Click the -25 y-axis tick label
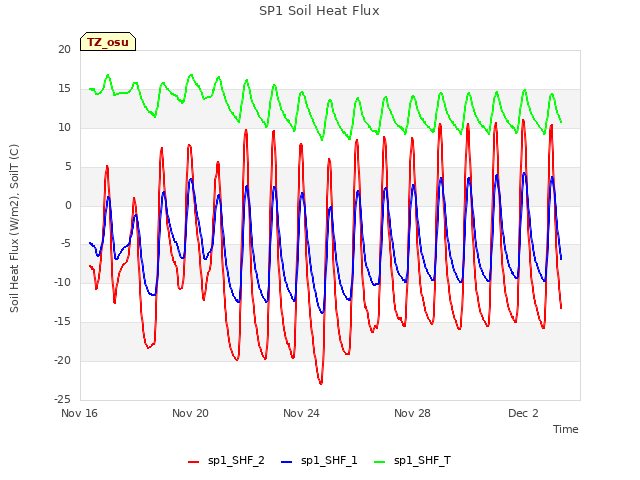Screen dimensions: 640x480 pos(63,399)
